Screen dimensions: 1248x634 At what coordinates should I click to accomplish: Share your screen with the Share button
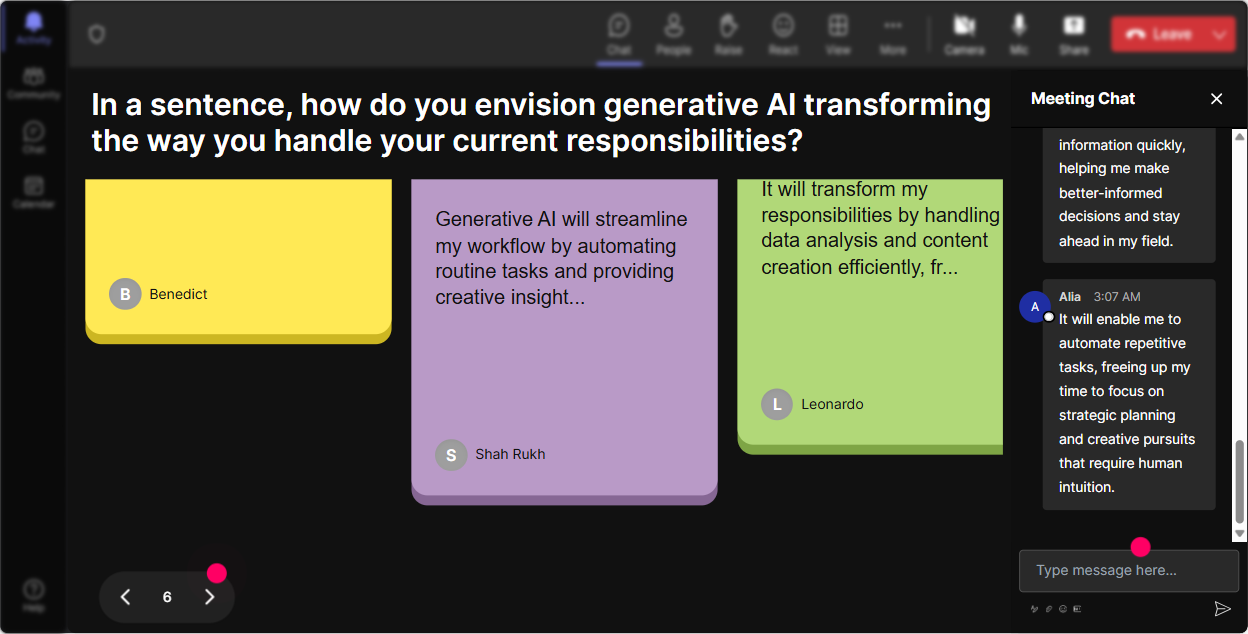click(x=1074, y=33)
